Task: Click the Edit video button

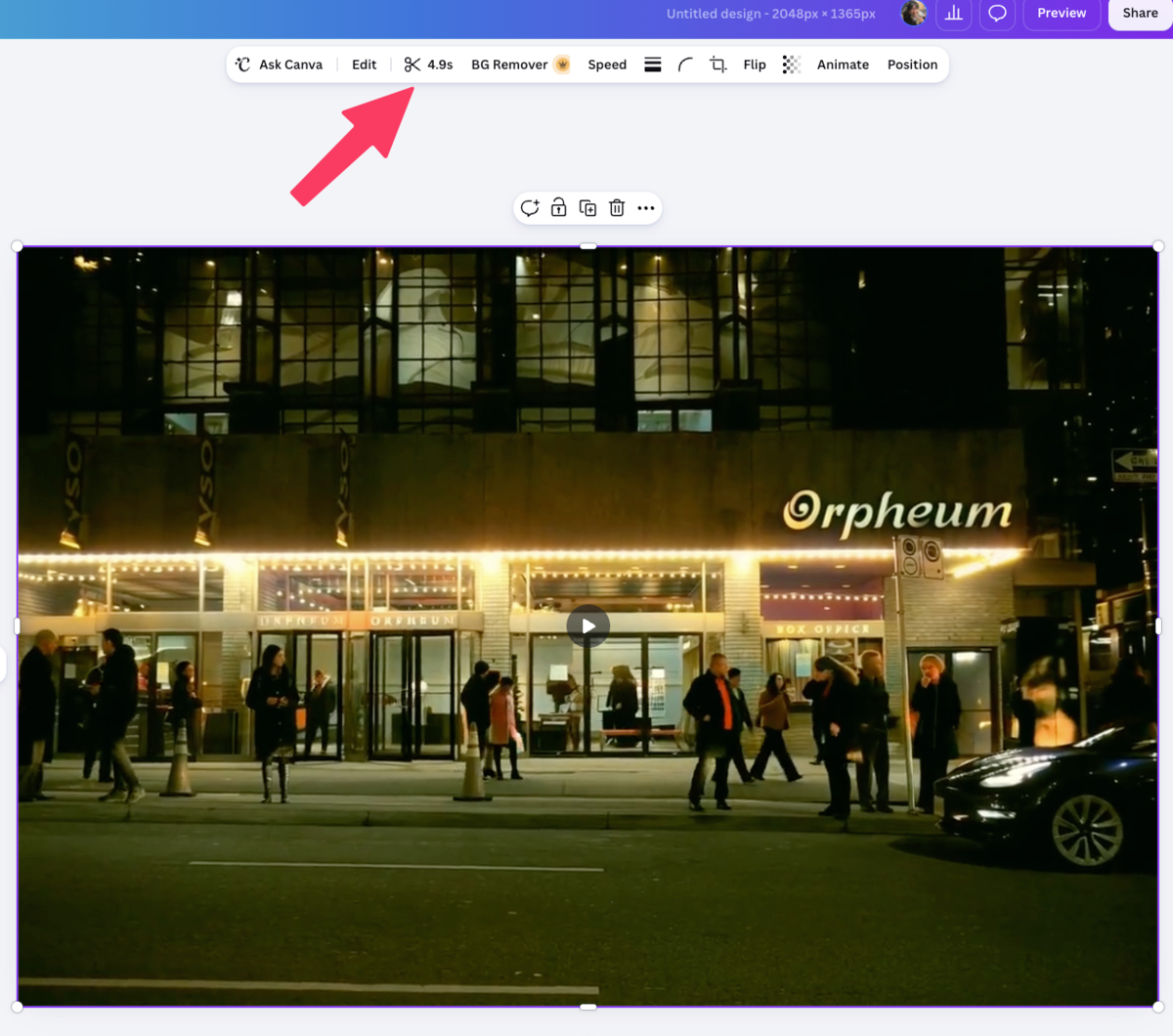Action: click(x=364, y=65)
